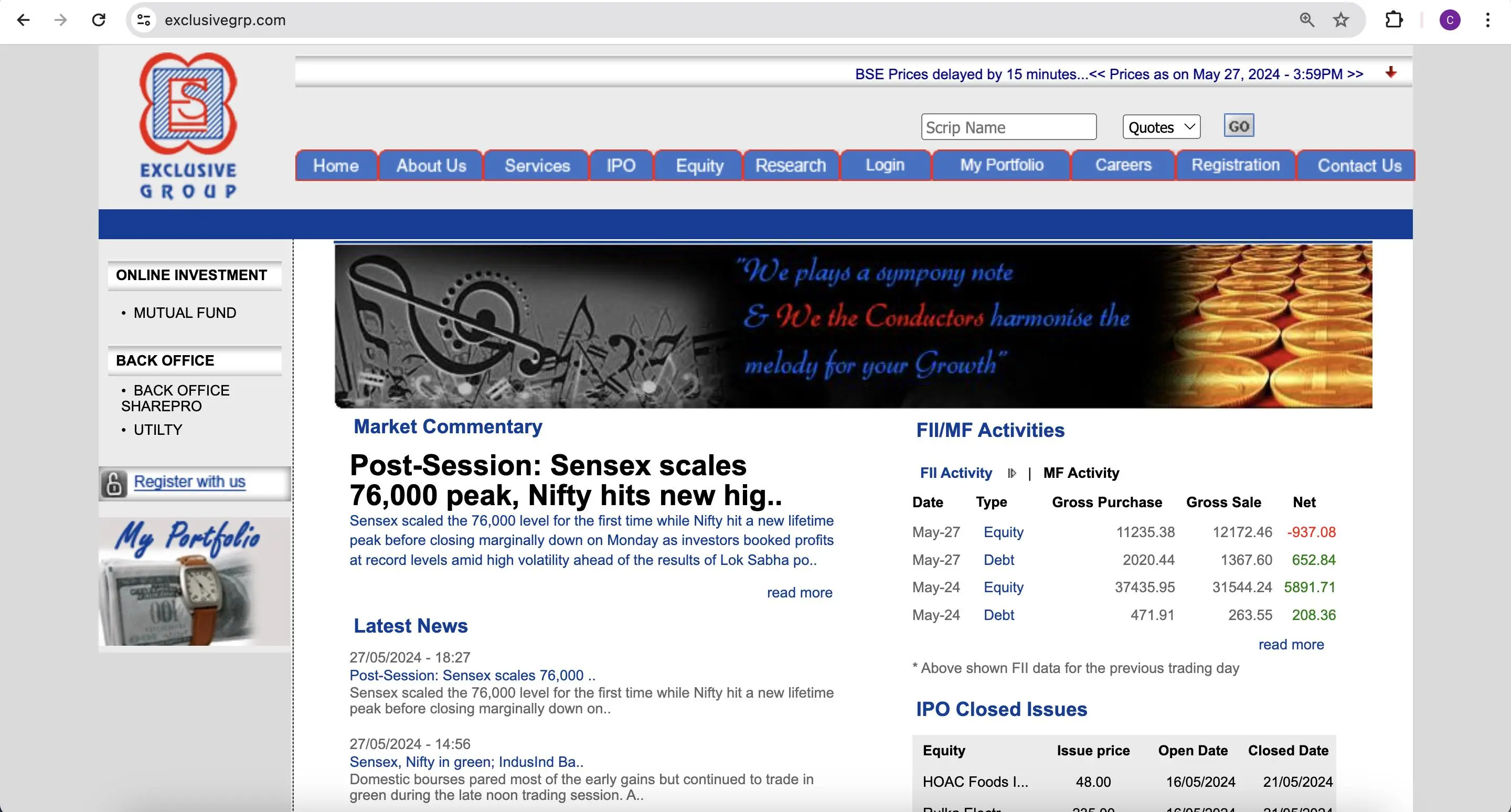This screenshot has height=812, width=1511.
Task: Click read more under FII/MF Activities
Action: [1291, 644]
